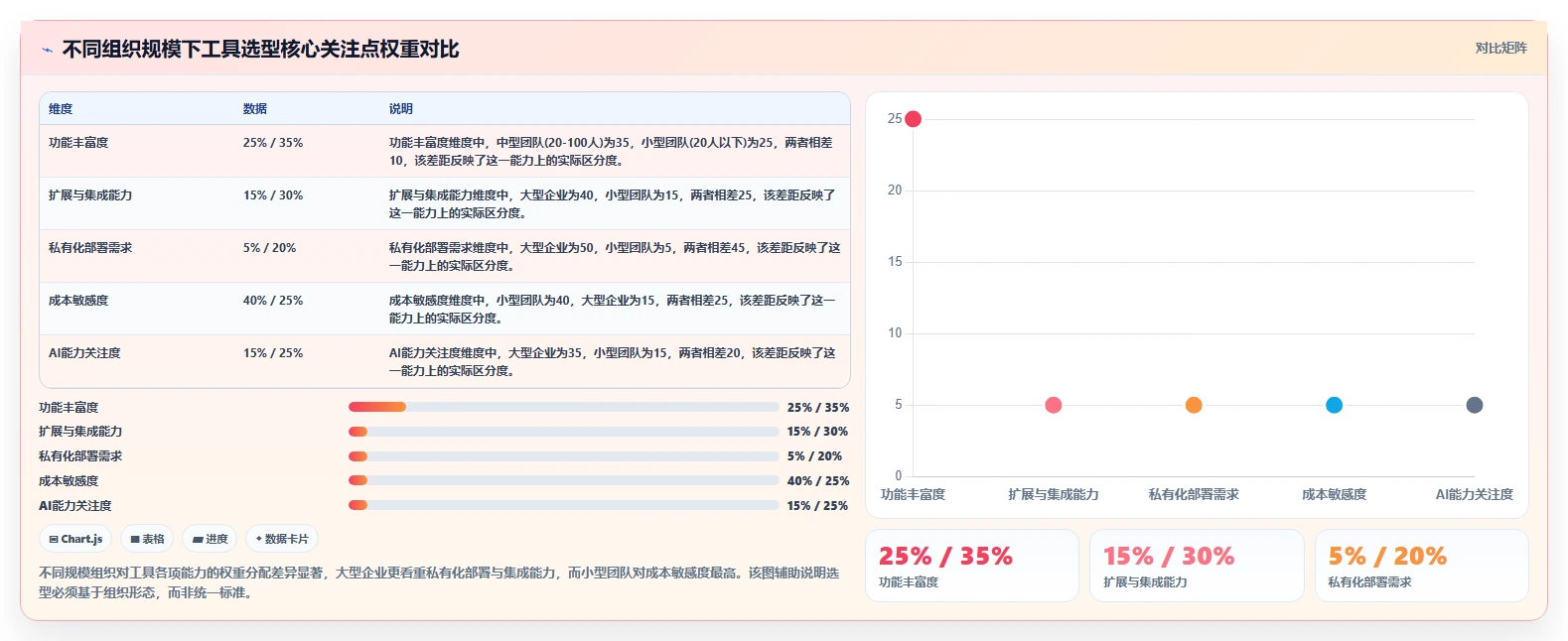The width and height of the screenshot is (1568, 641).
Task: Click the chart icon beside the title
Action: tap(47, 50)
